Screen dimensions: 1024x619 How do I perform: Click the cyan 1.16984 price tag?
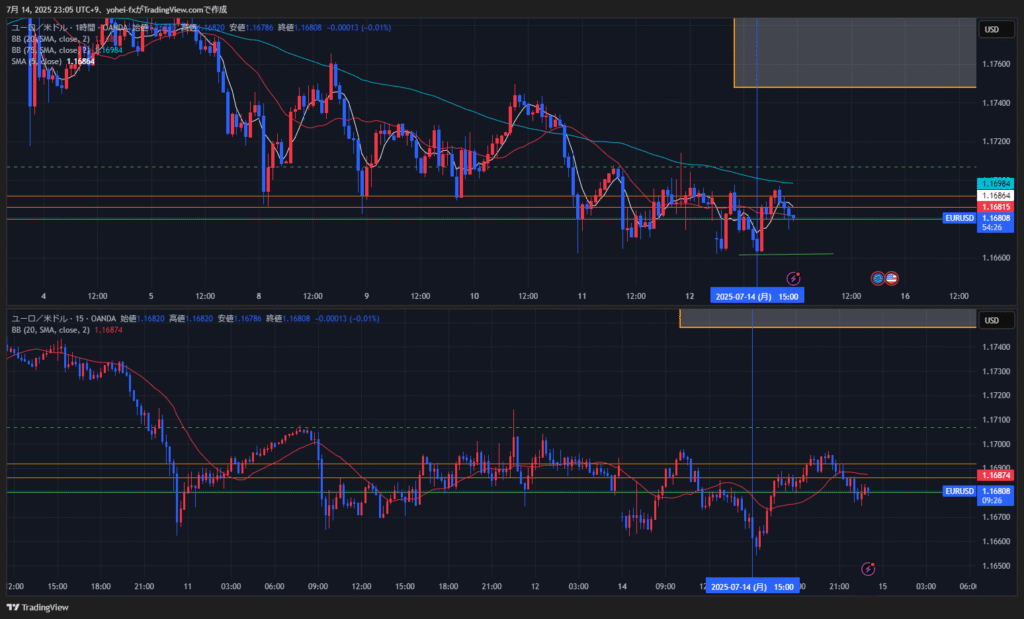point(994,184)
